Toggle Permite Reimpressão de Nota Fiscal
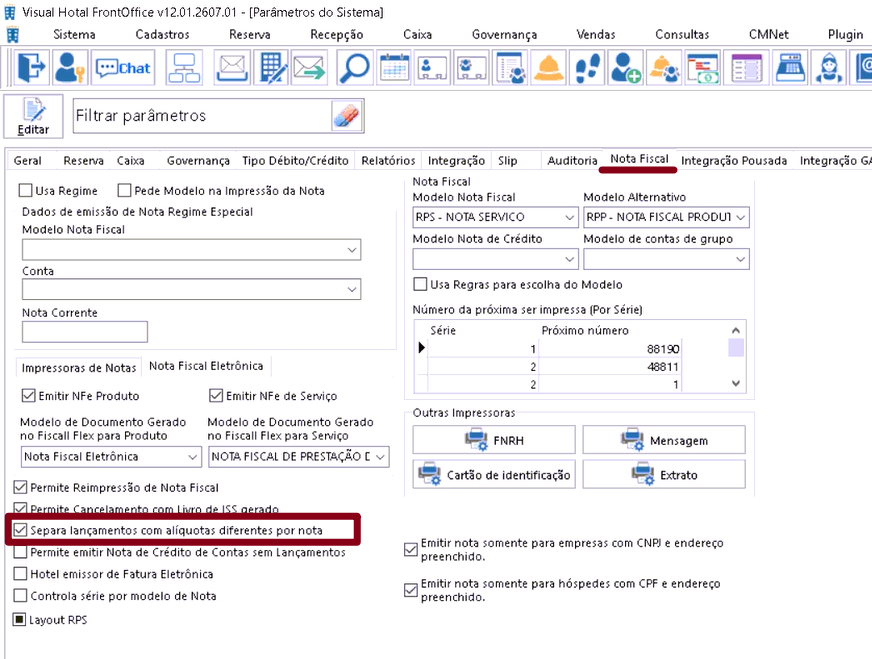Screen dimensions: 872x659 [21, 488]
